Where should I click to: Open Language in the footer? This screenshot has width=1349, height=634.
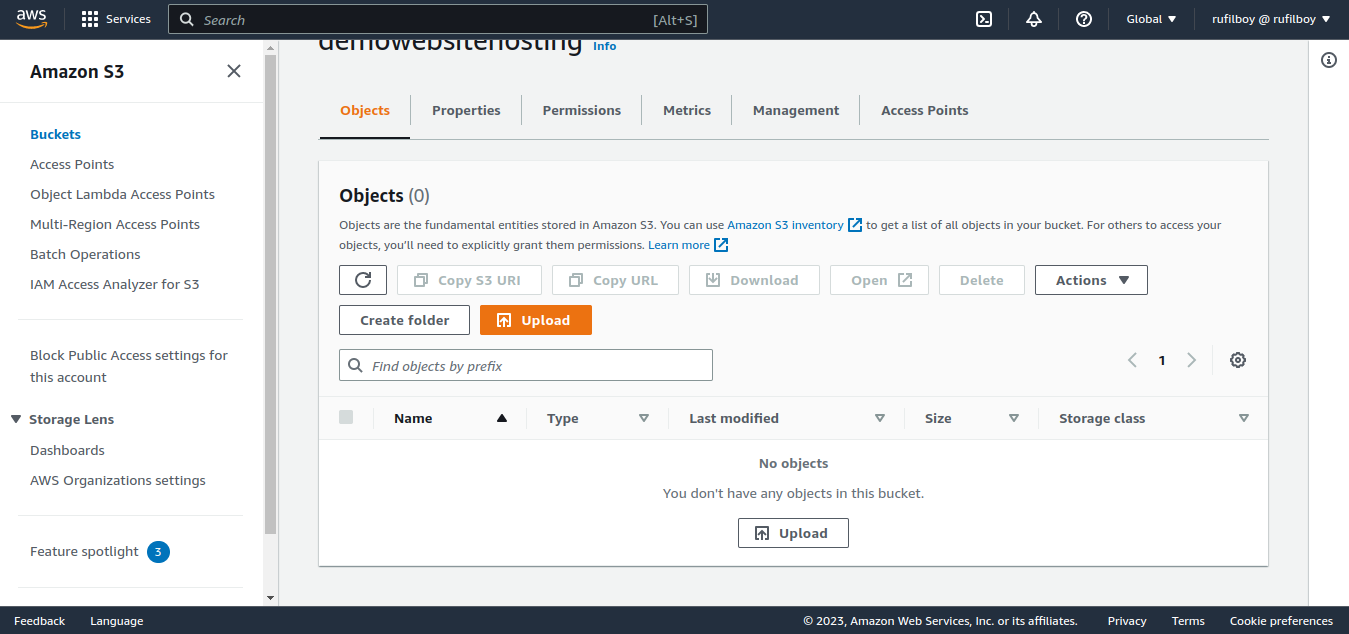[116, 621]
